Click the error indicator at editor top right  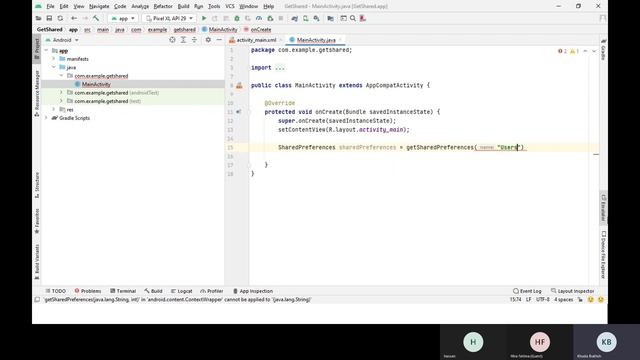[x=562, y=51]
